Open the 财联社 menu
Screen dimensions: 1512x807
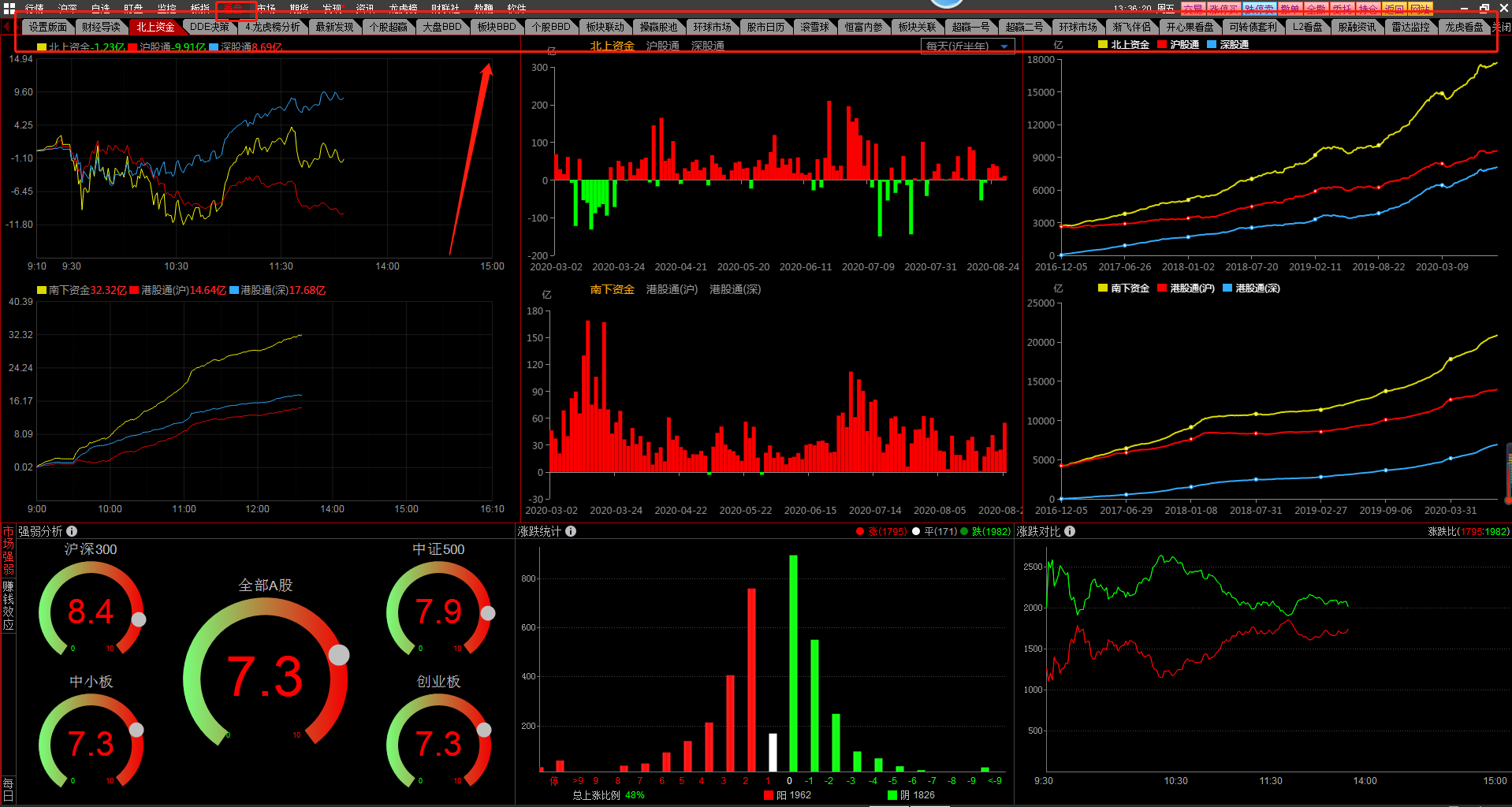(x=445, y=8)
